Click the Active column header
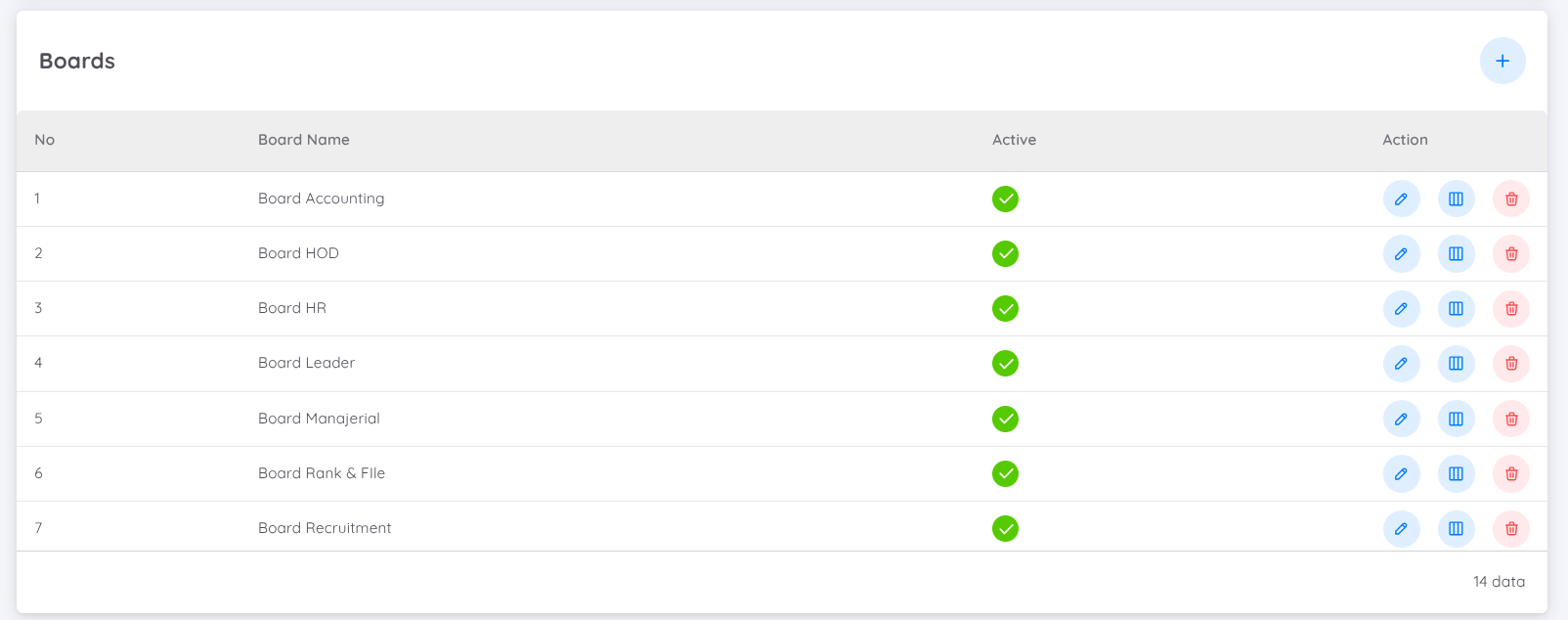This screenshot has height=620, width=1568. click(1014, 140)
